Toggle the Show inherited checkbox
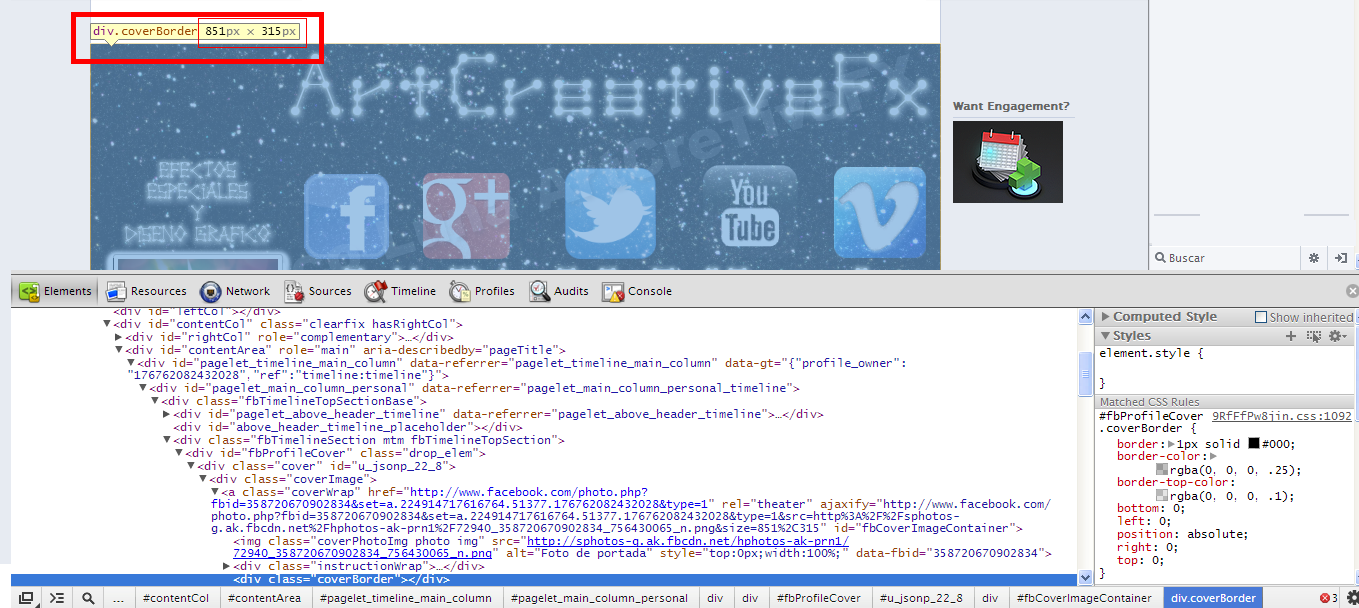Viewport: 1359px width, 608px height. point(1260,317)
